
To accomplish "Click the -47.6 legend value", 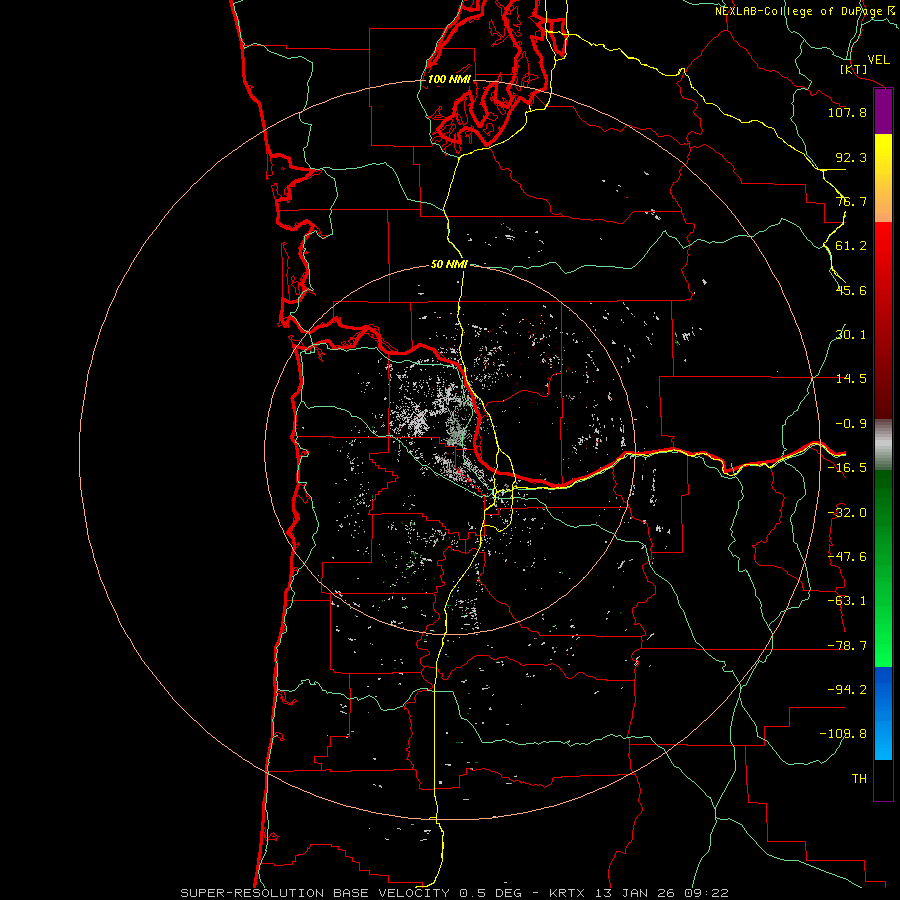I will point(847,557).
